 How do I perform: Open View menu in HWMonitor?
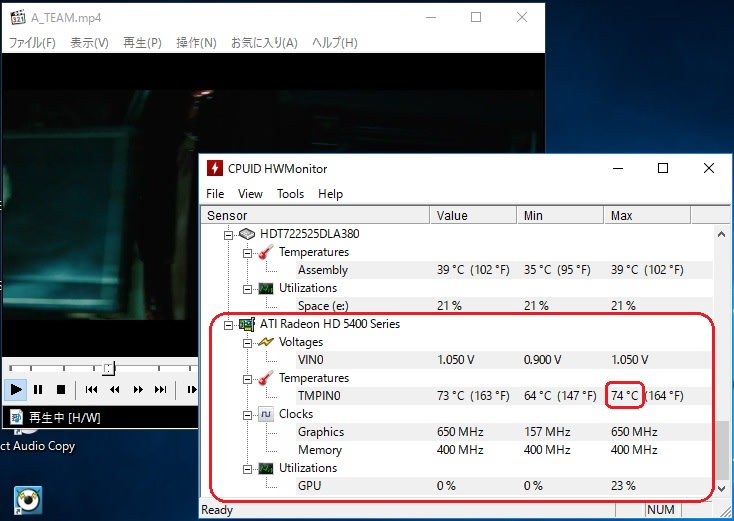pos(250,194)
